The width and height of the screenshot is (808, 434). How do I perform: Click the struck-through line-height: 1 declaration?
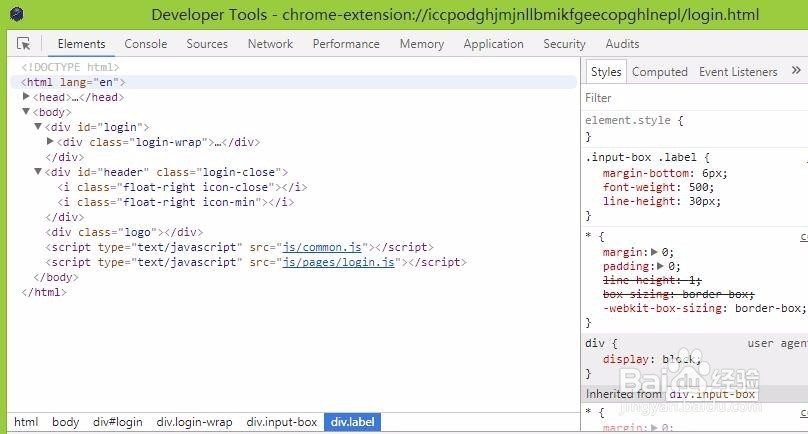pos(652,280)
